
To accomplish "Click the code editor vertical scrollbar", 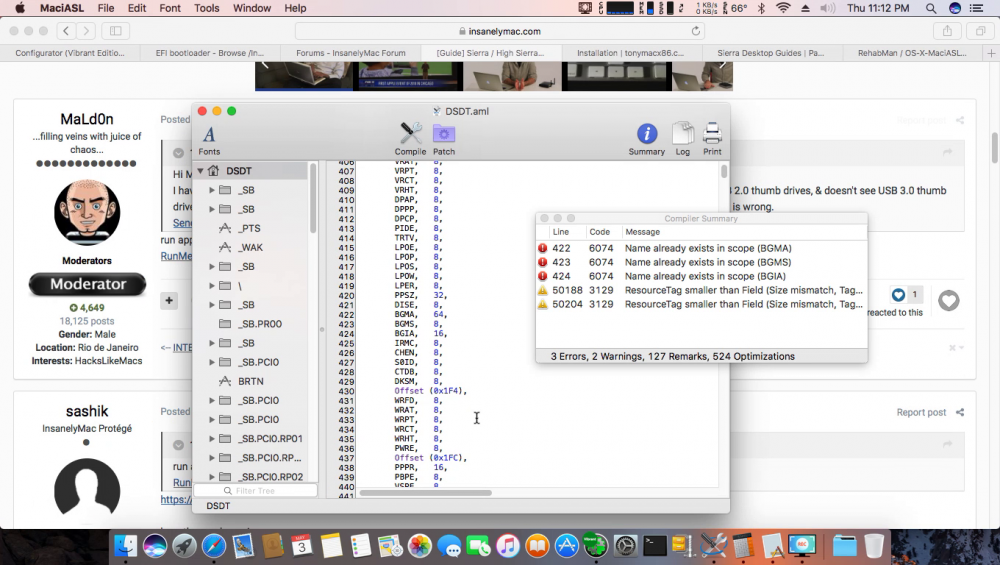I will click(x=724, y=171).
